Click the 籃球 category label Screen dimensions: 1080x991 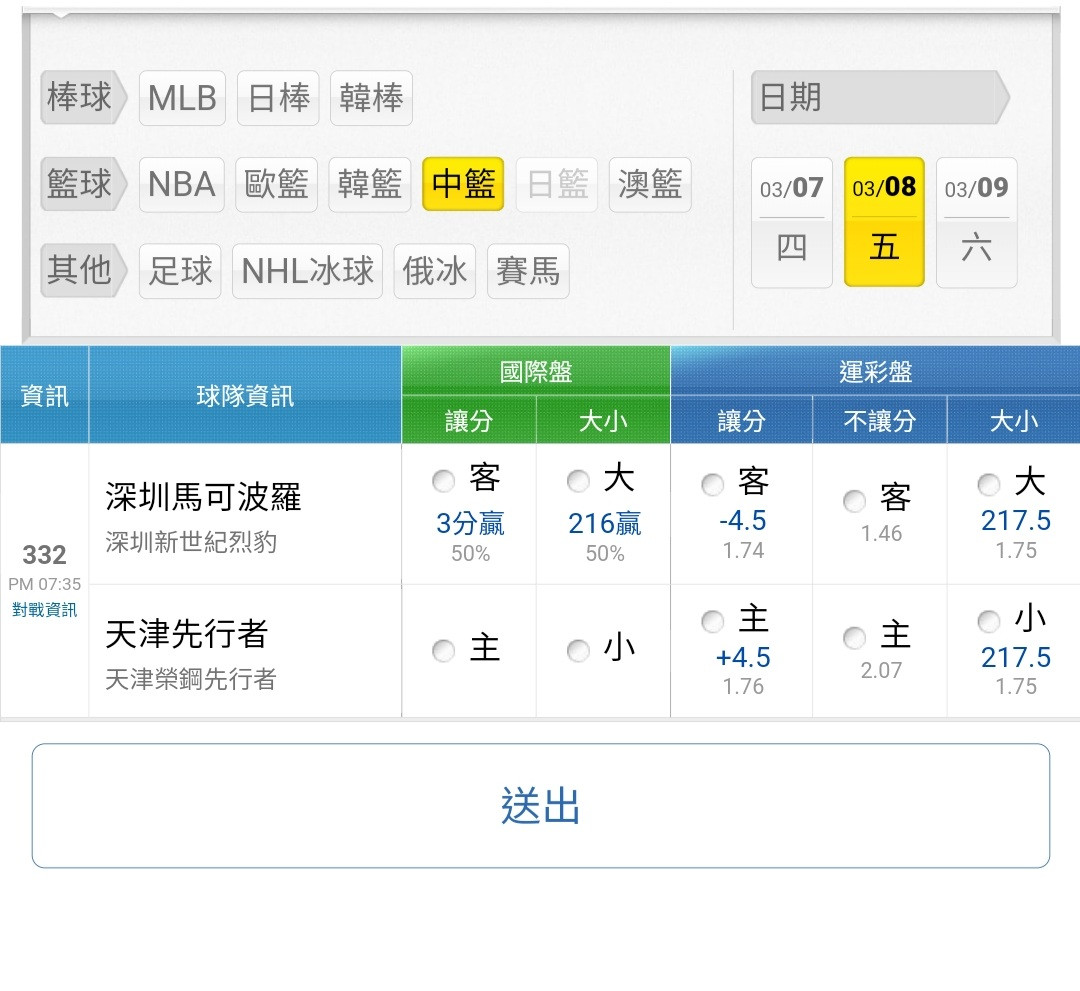(x=84, y=184)
